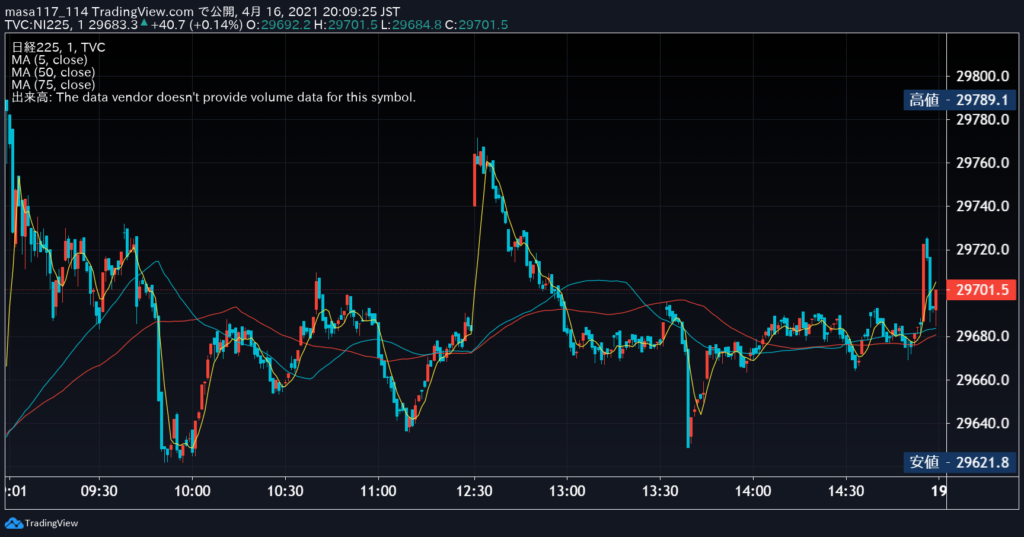Click the 10:30 time axis label
This screenshot has height=537, width=1024.
click(x=285, y=491)
